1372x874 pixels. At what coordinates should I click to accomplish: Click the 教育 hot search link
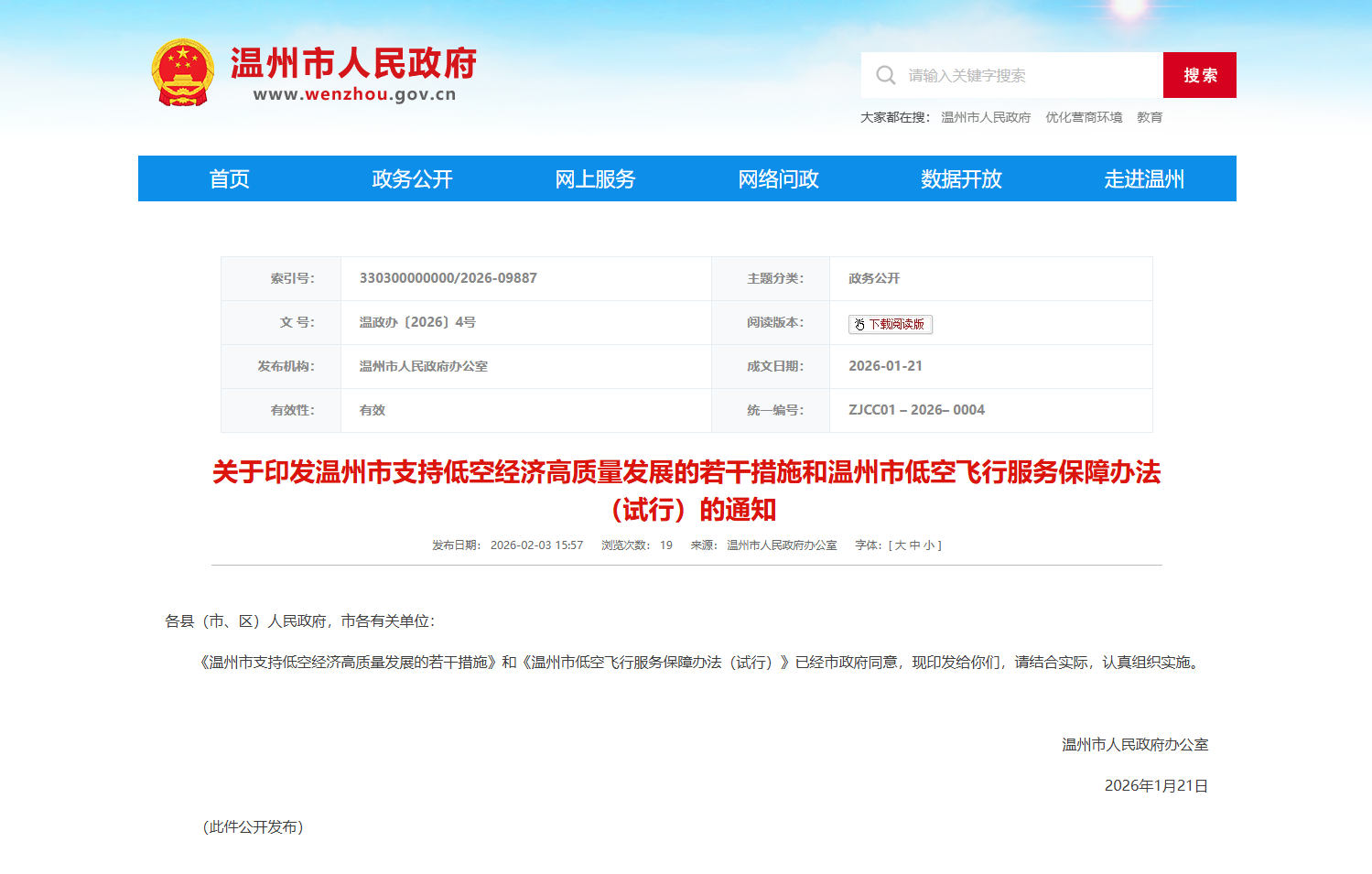pyautogui.click(x=1150, y=117)
